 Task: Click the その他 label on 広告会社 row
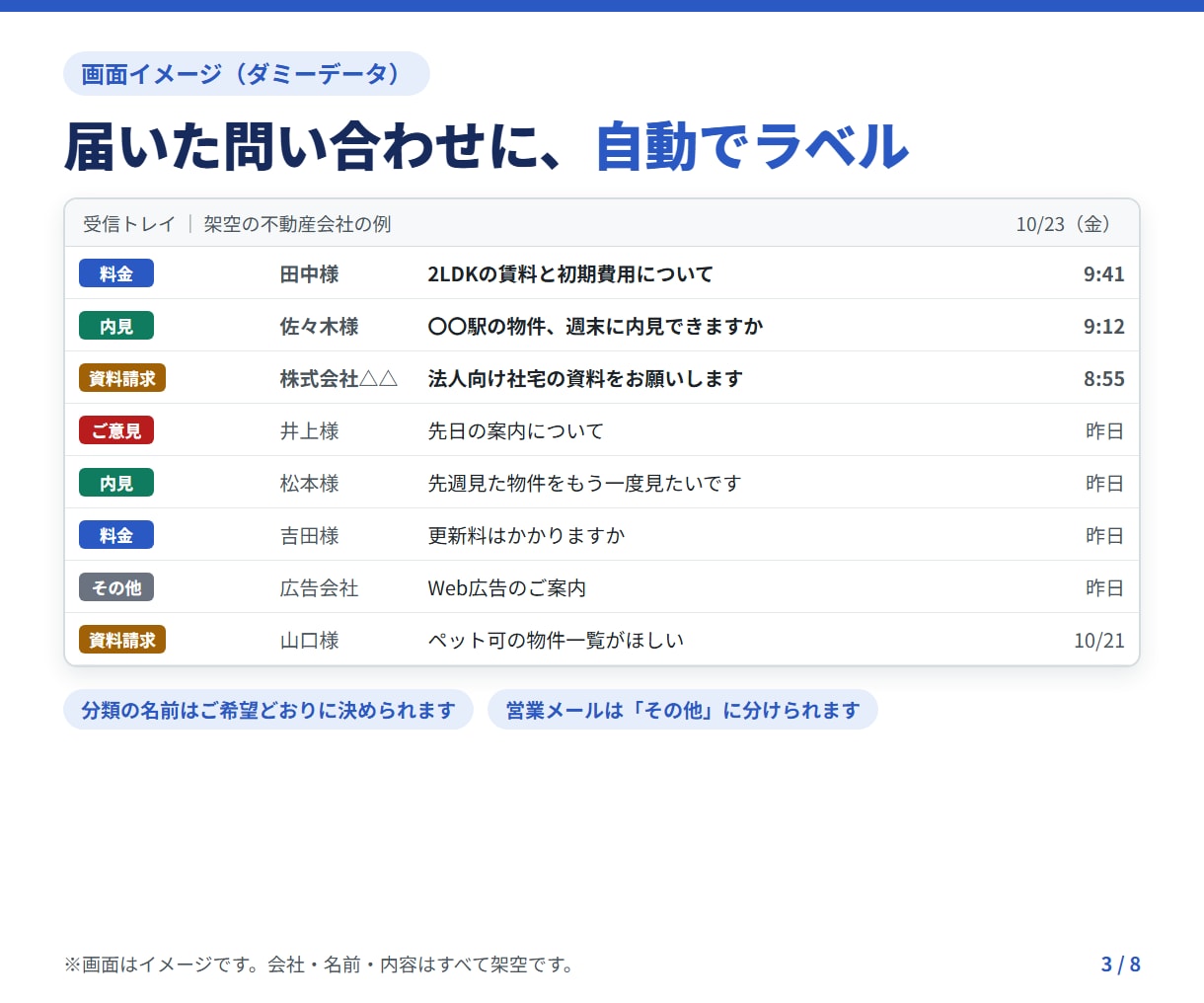tap(116, 587)
